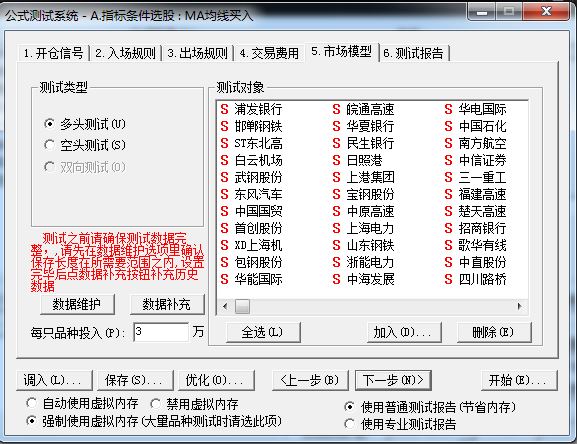This screenshot has height=444, width=577.
Task: Select the S icon beside 东风汽车
Action: pos(224,194)
